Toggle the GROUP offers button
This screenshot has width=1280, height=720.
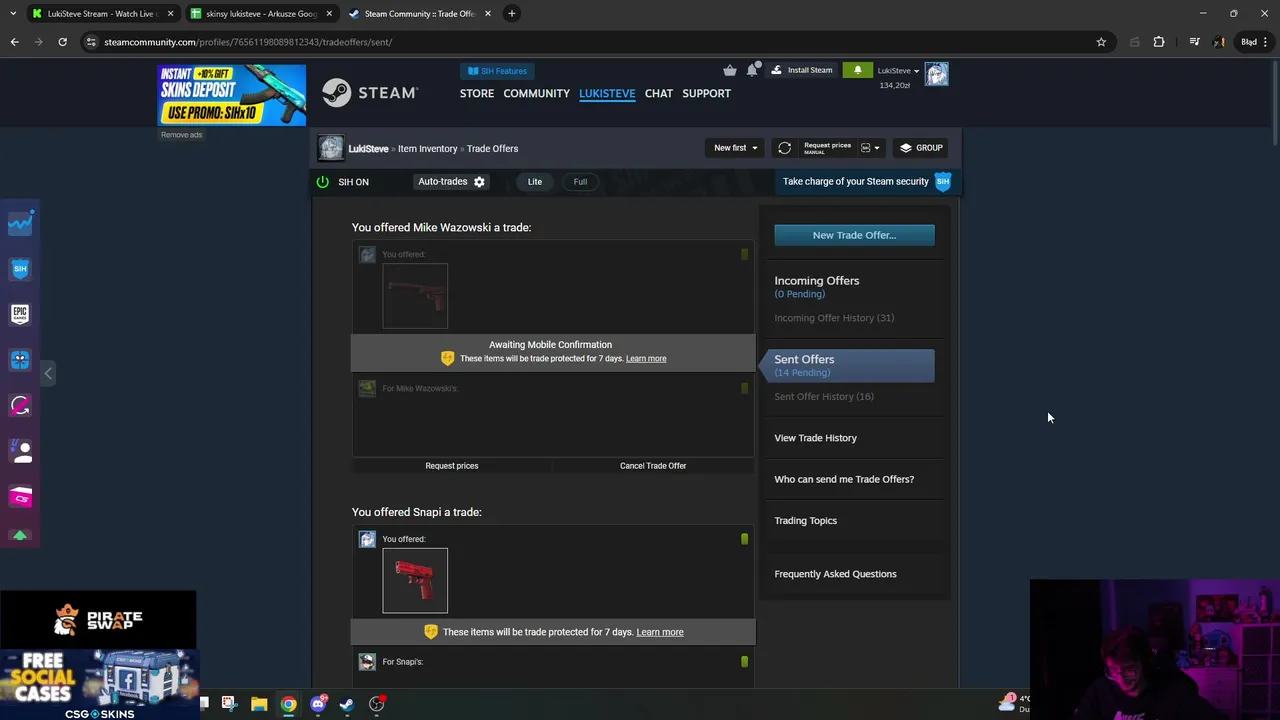(x=921, y=148)
